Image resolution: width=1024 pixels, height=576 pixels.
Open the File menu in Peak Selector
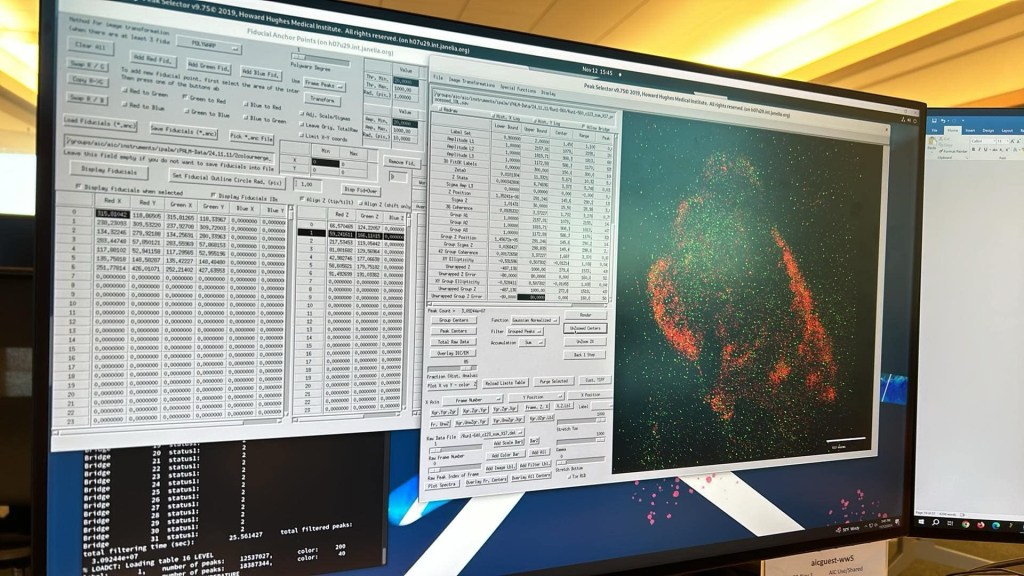click(x=438, y=77)
